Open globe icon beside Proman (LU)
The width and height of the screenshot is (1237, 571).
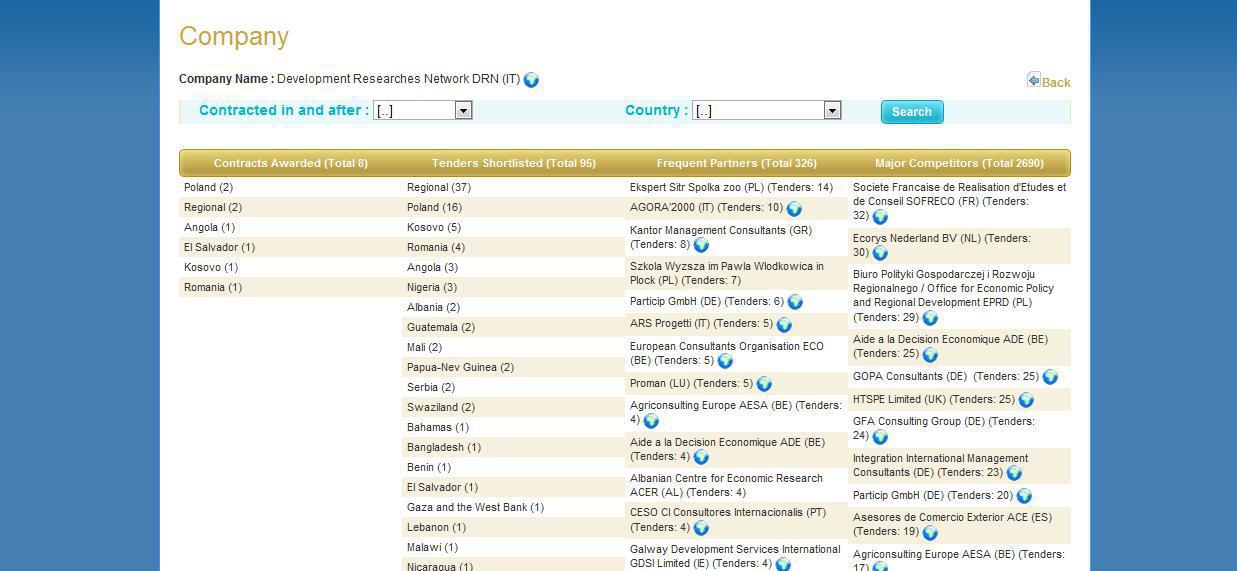764,384
